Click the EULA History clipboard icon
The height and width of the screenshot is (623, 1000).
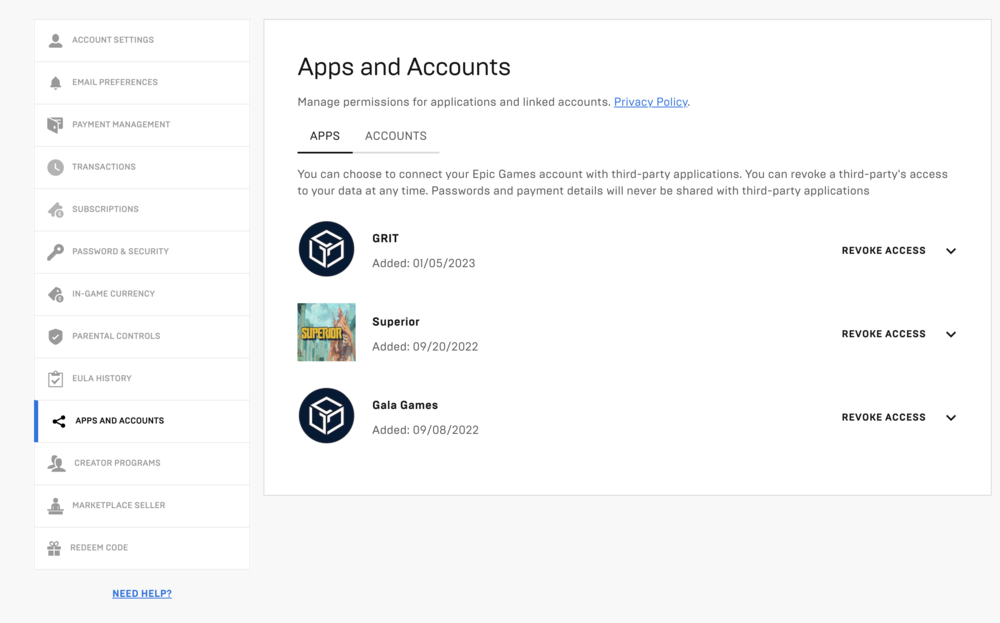click(55, 379)
